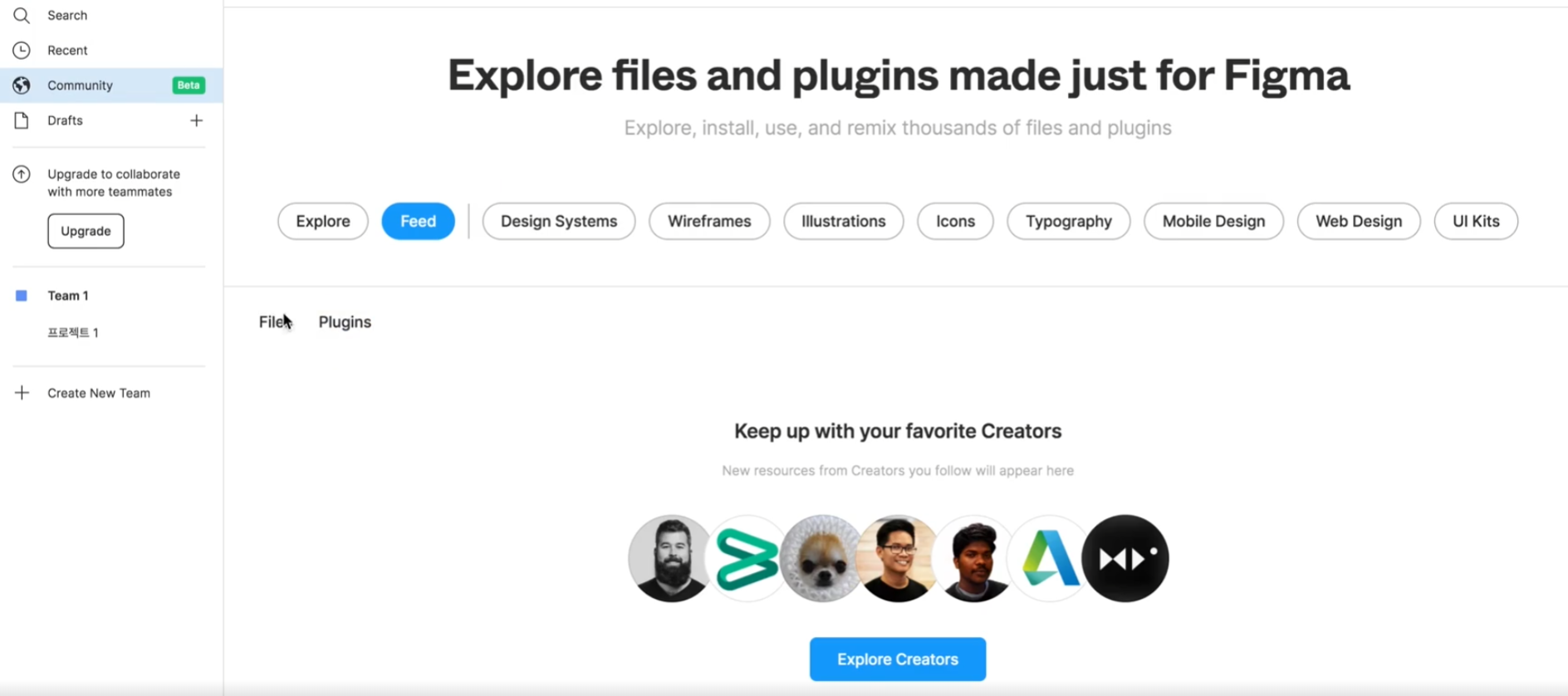Screen dimensions: 1568x696
Task: Click the blue Team 1 square icon
Action: coord(22,296)
